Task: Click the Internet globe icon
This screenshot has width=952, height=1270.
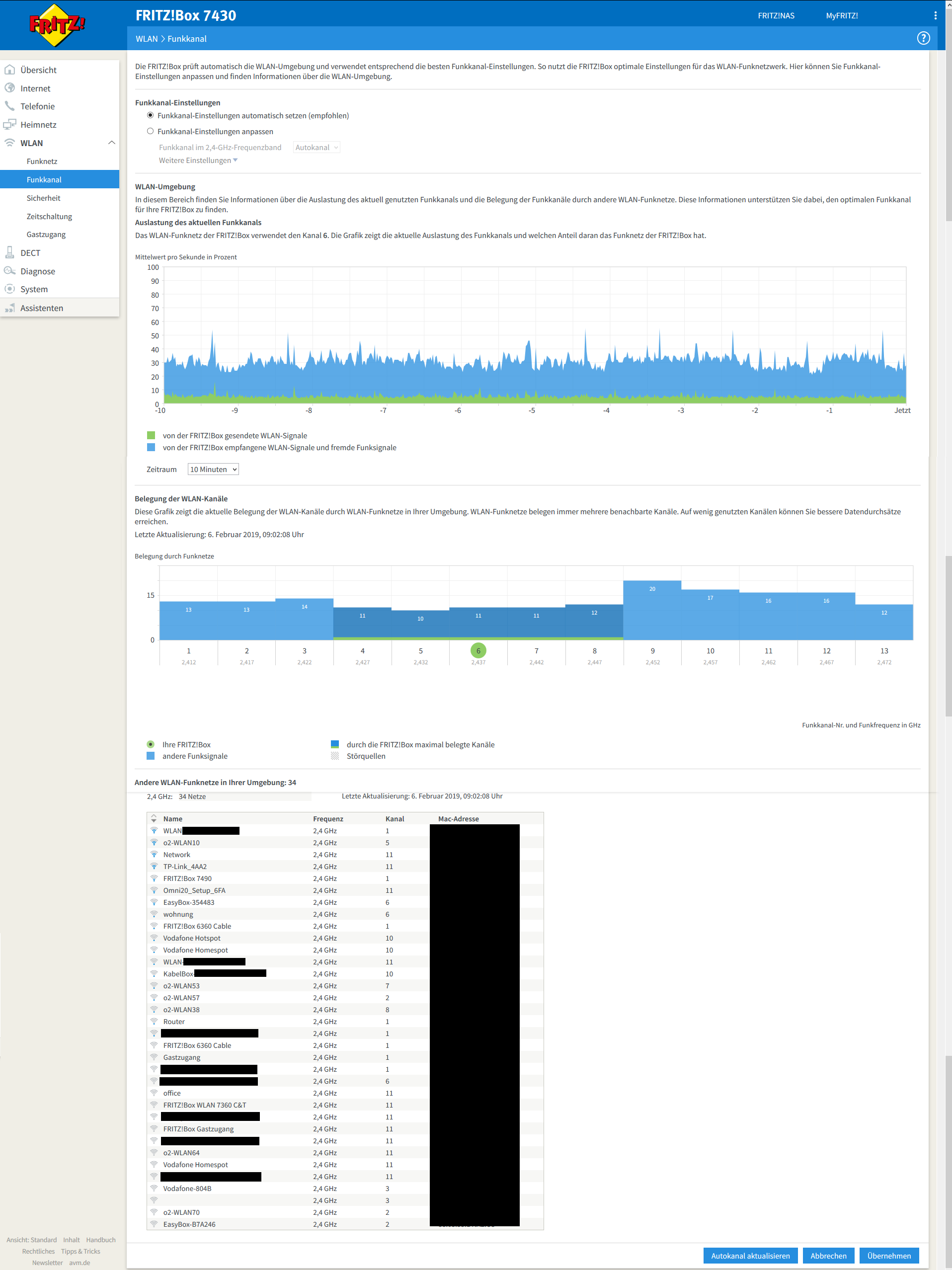Action: [x=10, y=88]
